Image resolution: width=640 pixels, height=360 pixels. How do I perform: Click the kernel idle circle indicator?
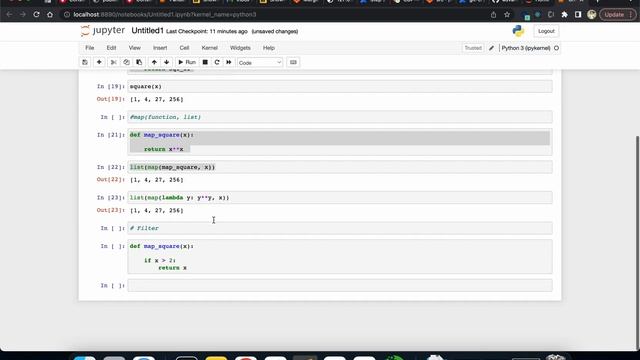(556, 48)
